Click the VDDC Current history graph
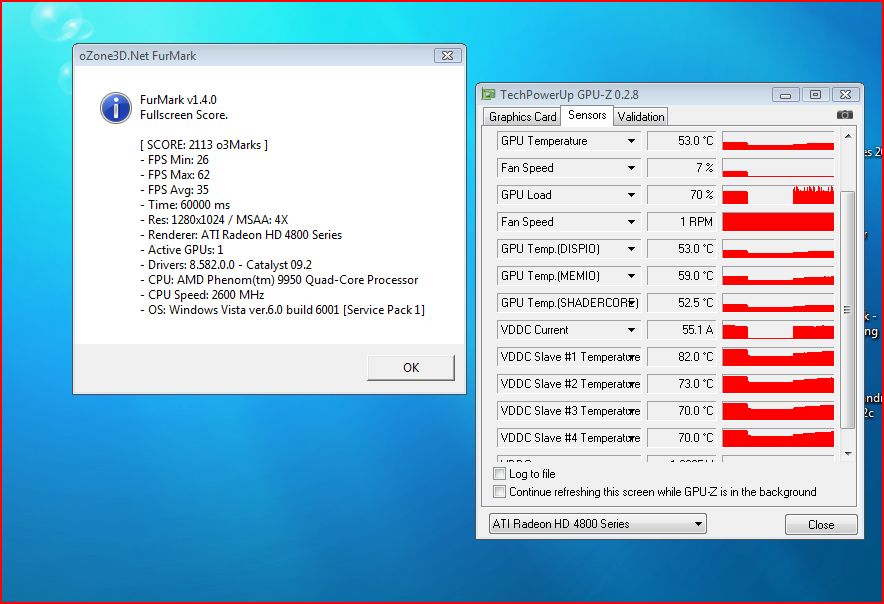 (x=778, y=330)
